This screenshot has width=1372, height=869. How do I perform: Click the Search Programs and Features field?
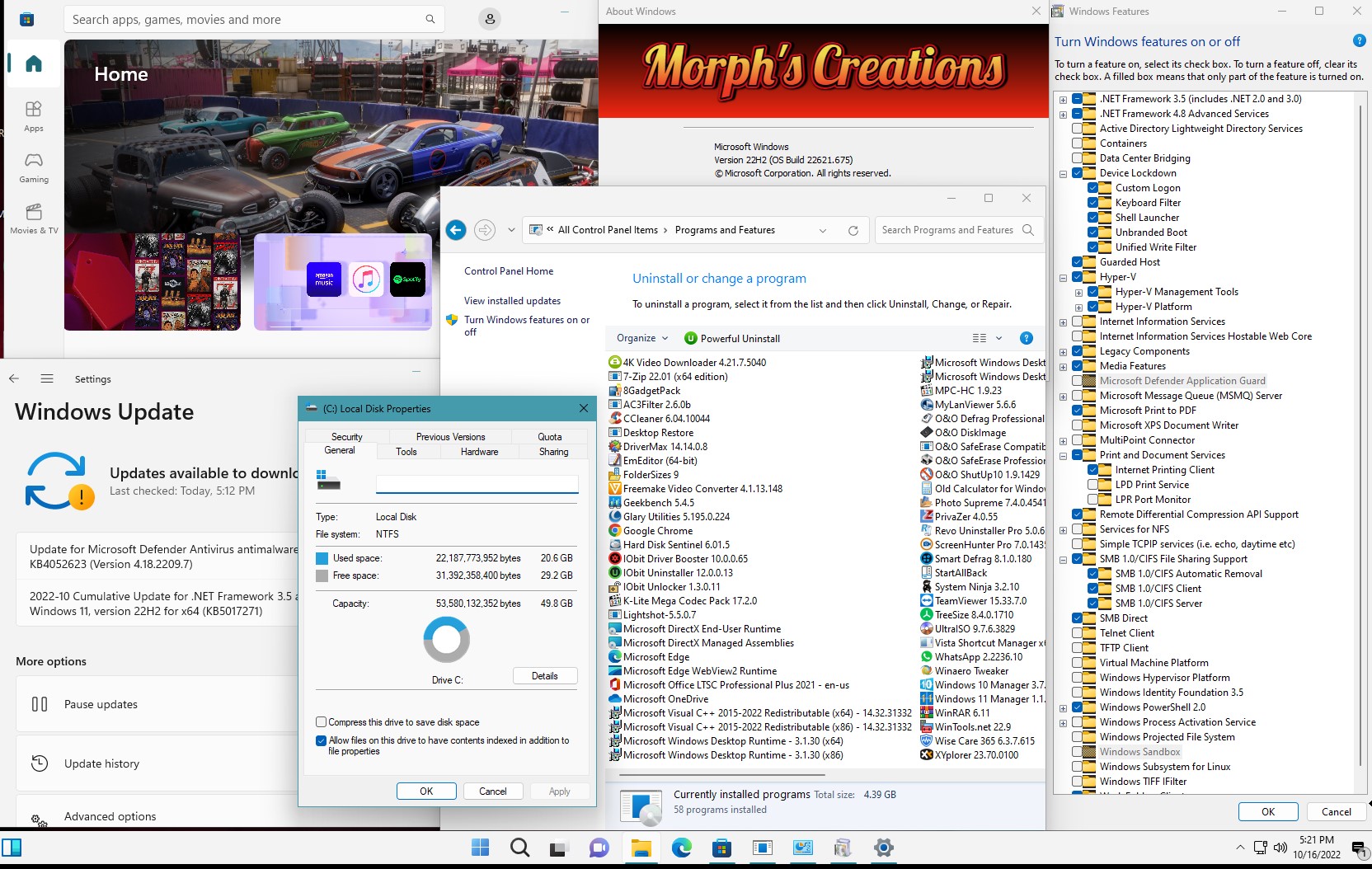point(947,230)
